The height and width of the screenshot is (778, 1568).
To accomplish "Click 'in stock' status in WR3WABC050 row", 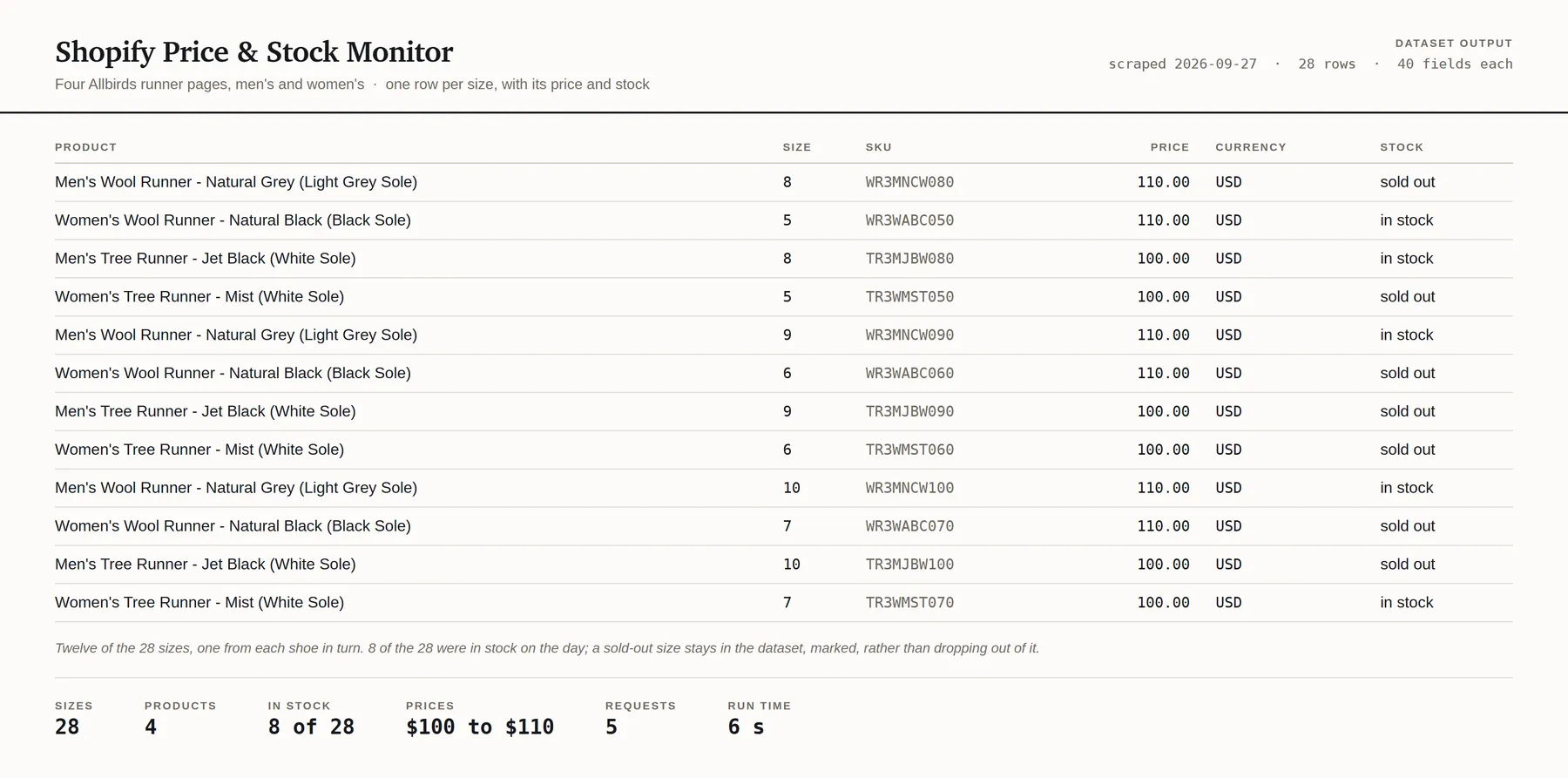I will 1406,220.
